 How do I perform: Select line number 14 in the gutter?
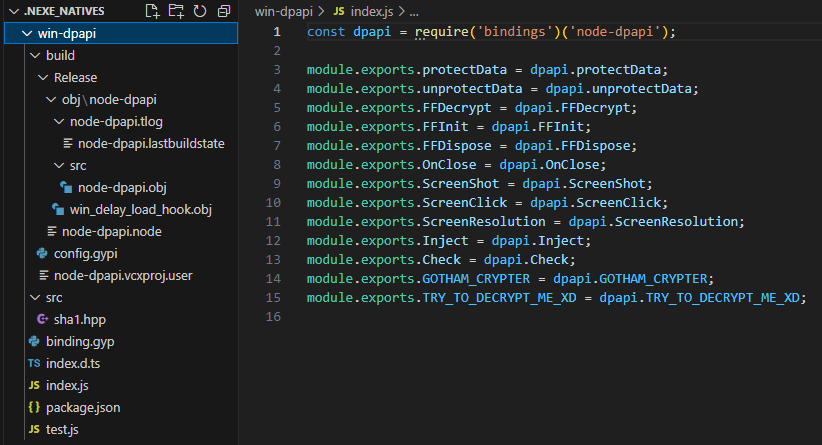(x=273, y=279)
